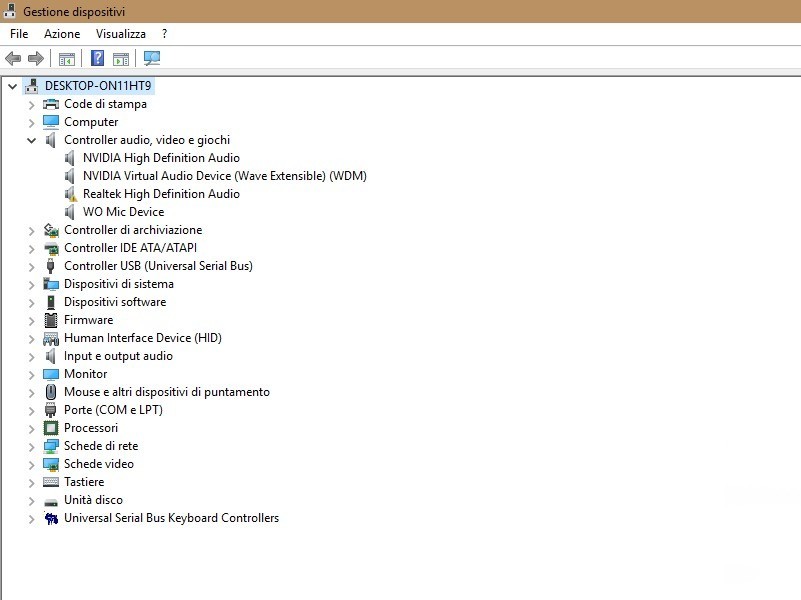Image resolution: width=801 pixels, height=600 pixels.
Task: Click the Back arrow in the toolbar
Action: point(13,59)
